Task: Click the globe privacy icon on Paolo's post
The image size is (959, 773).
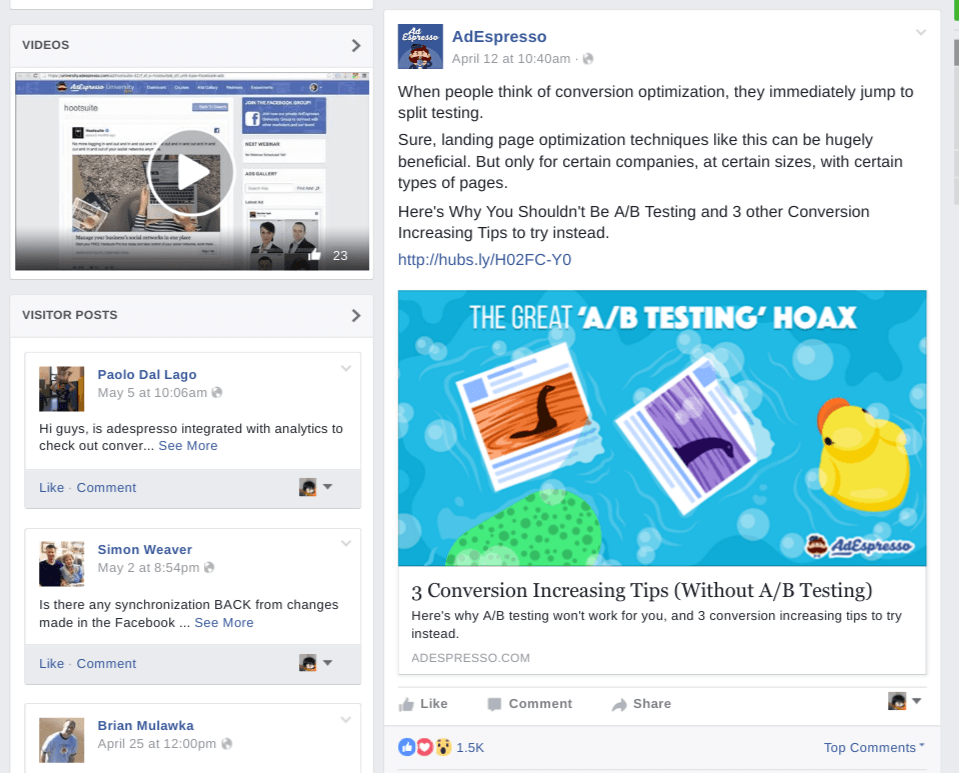Action: point(217,393)
